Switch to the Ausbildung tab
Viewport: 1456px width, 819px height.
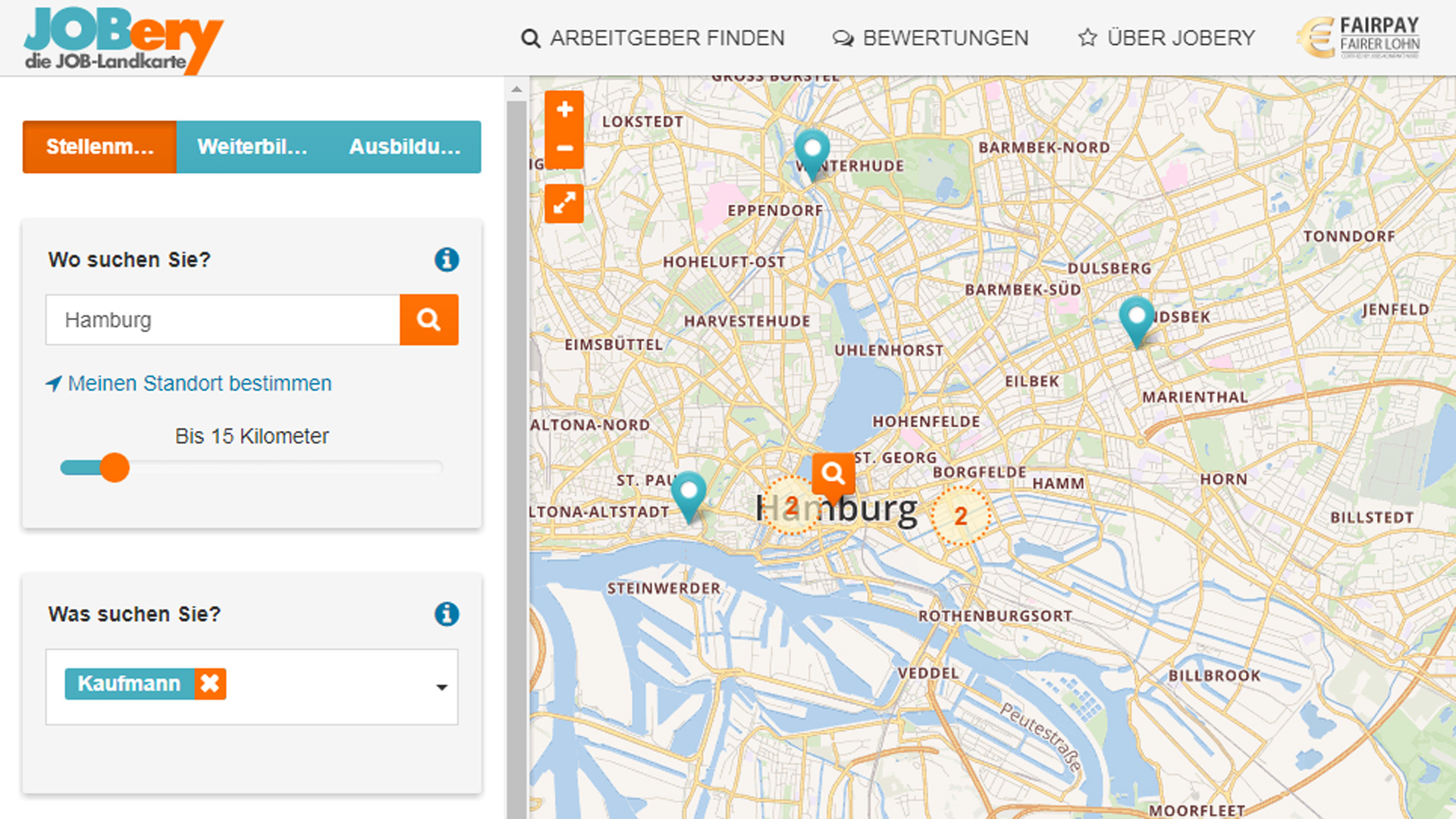point(404,147)
